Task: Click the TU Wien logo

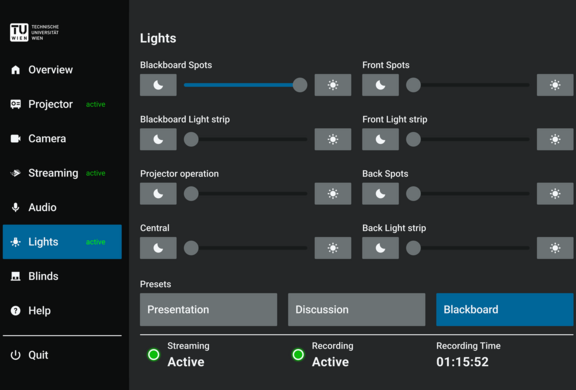Action: pyautogui.click(x=34, y=32)
